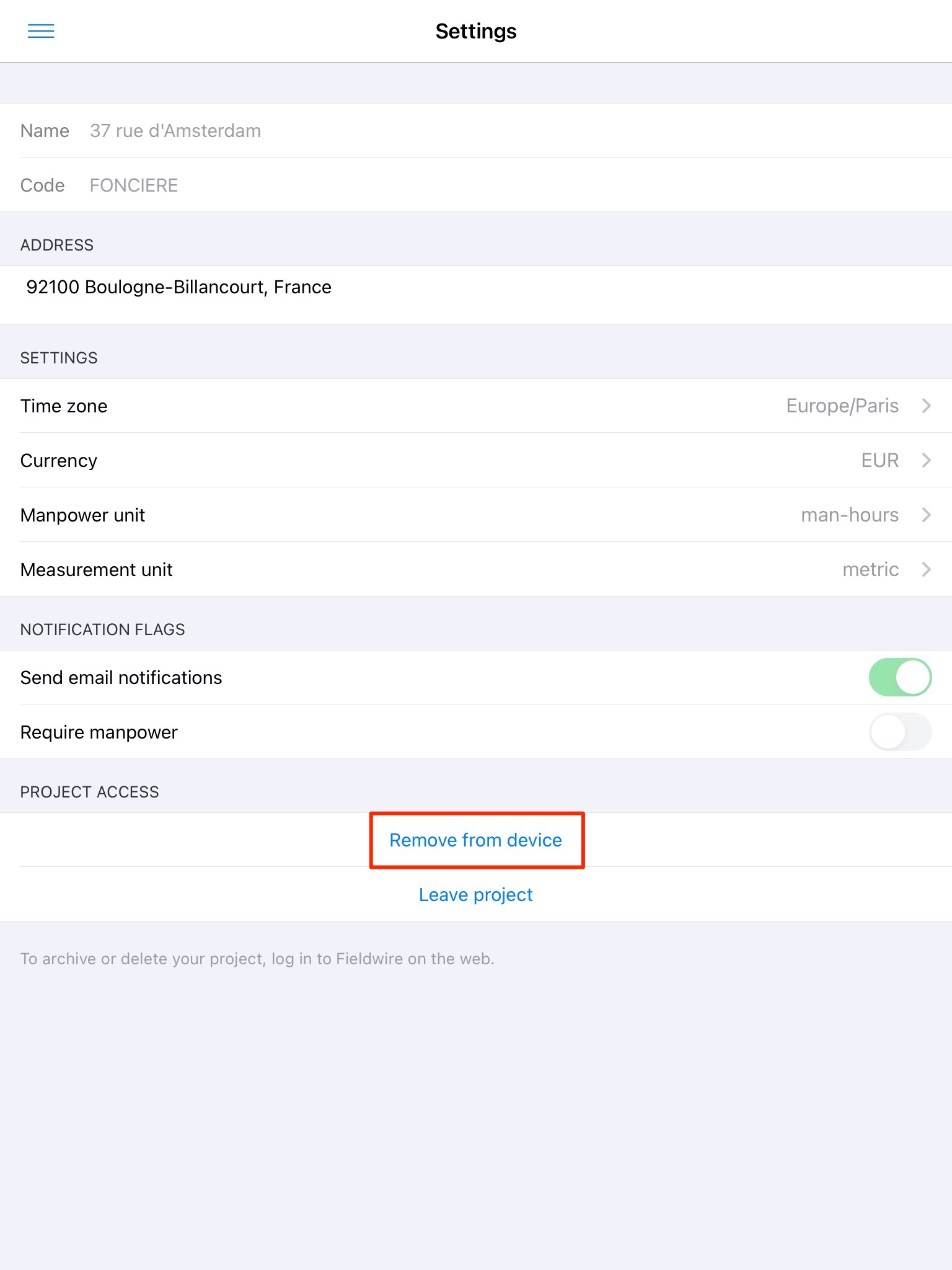952x1270 pixels.
Task: Tap Remove from device
Action: pyautogui.click(x=475, y=840)
